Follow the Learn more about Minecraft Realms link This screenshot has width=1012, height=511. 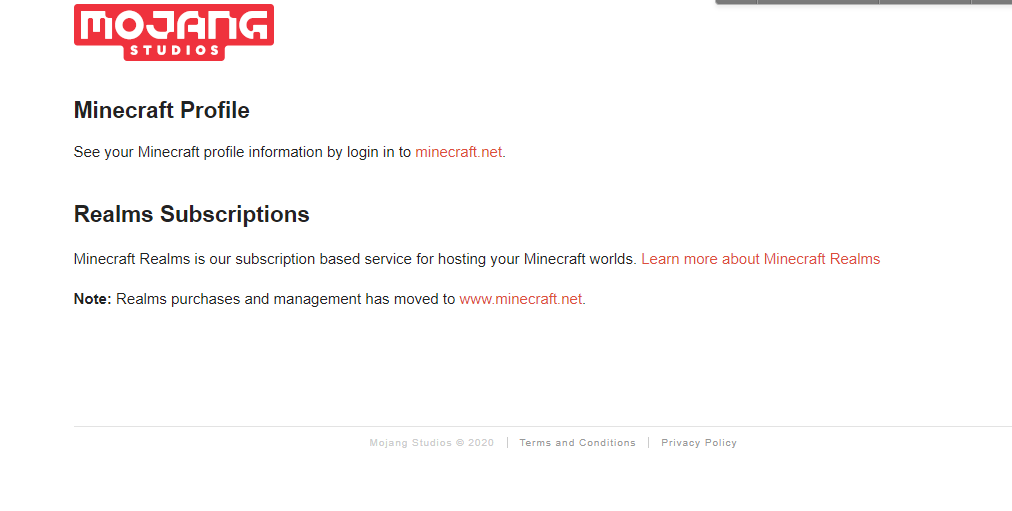tap(760, 259)
